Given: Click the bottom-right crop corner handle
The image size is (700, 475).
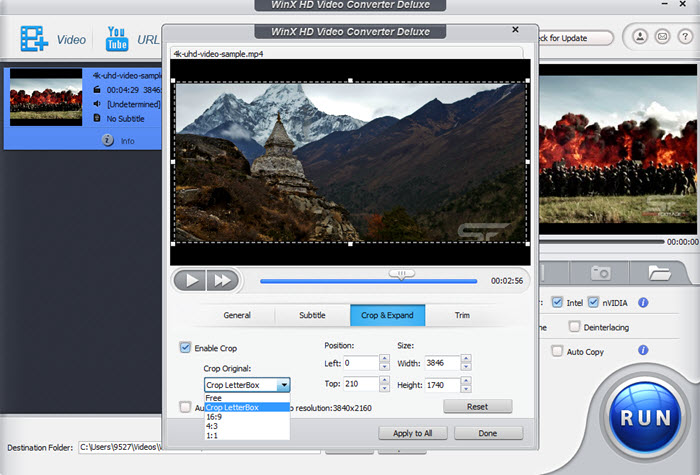Looking at the screenshot, I should click(x=528, y=244).
